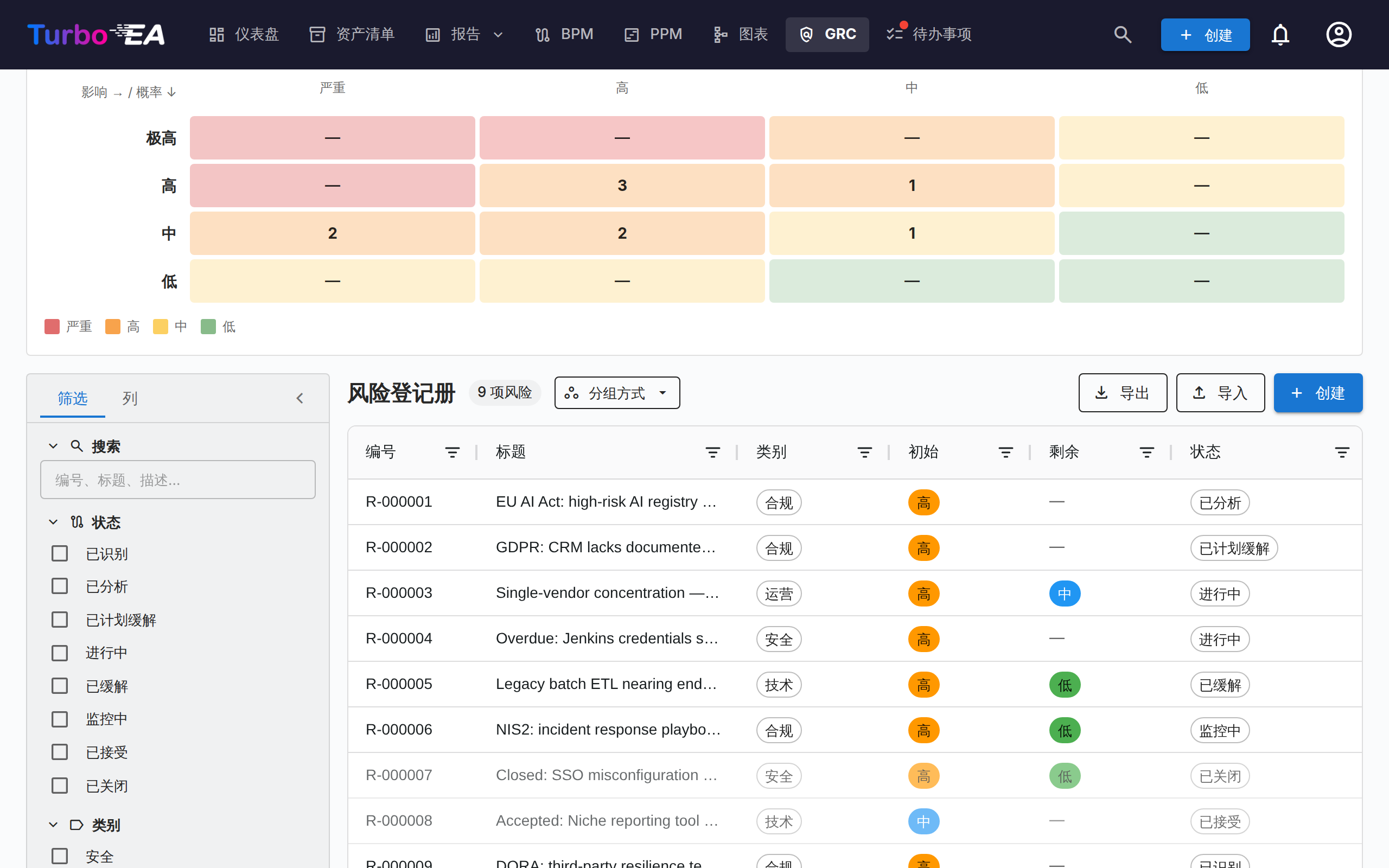Open filter for 状态 column
Image resolution: width=1389 pixels, height=868 pixels.
point(1342,452)
